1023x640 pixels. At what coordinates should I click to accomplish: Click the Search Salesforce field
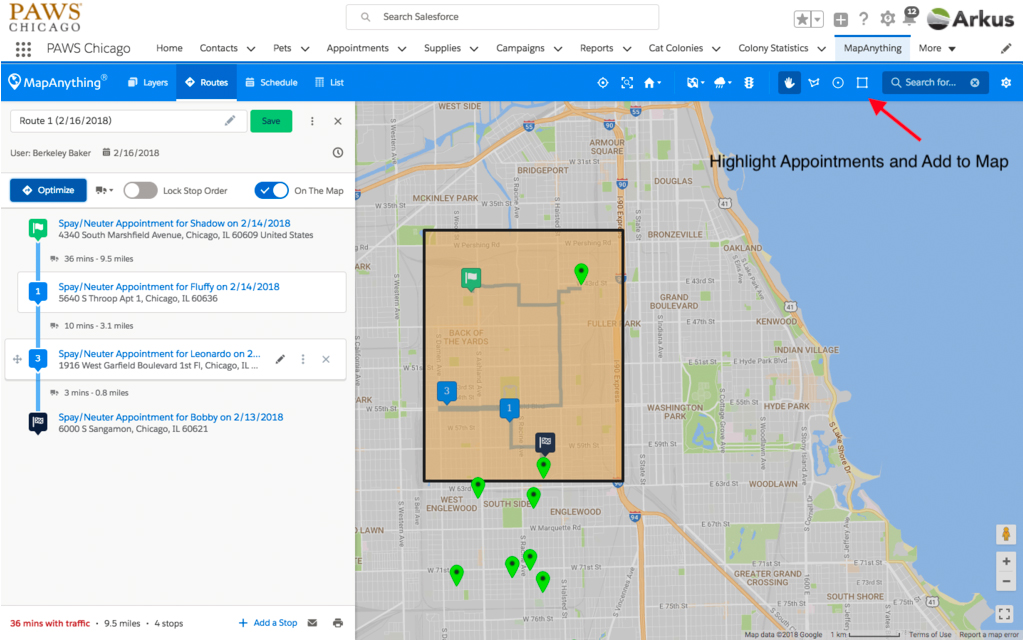click(x=502, y=17)
